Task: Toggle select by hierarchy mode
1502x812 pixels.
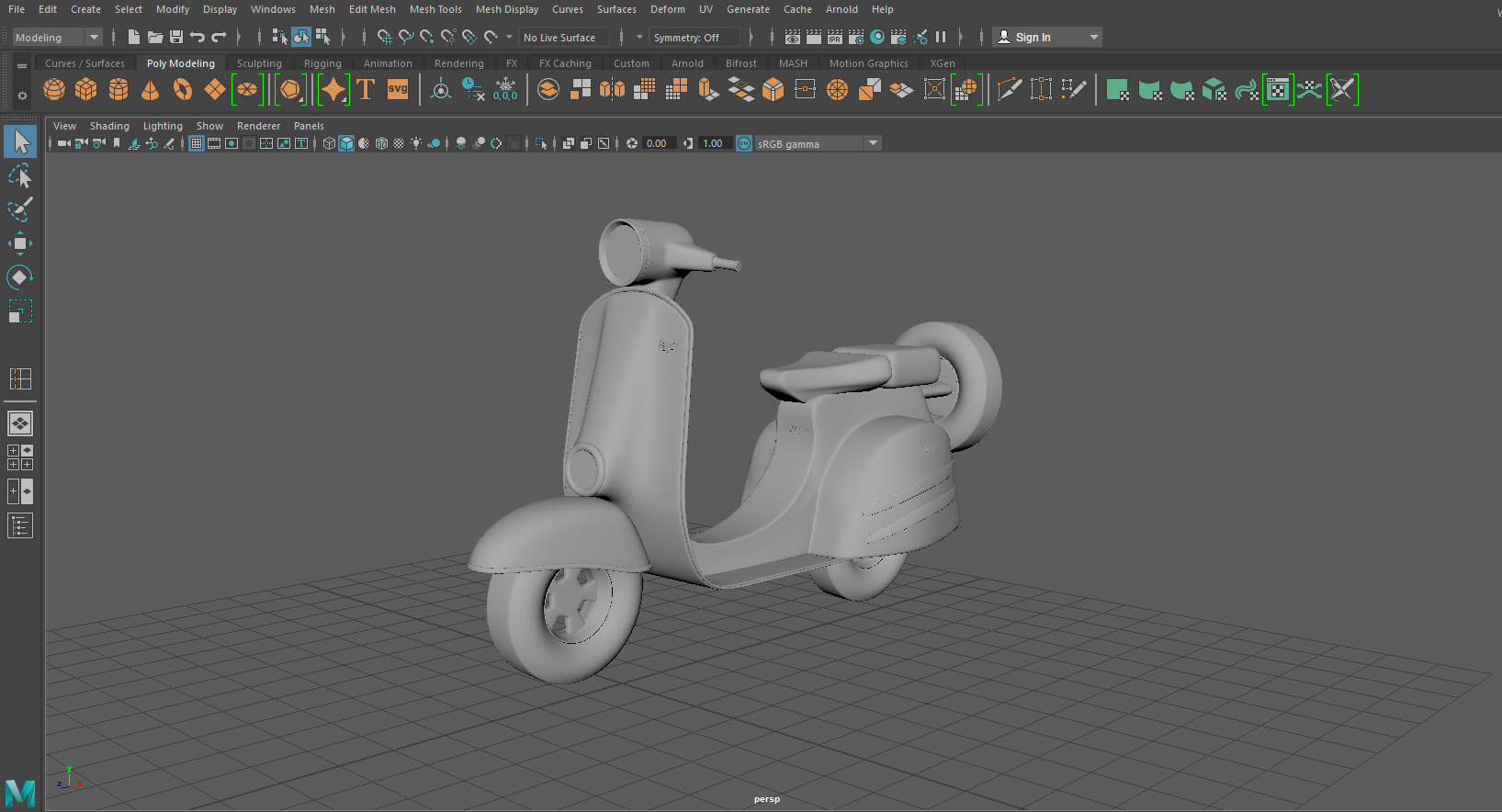Action: click(280, 37)
